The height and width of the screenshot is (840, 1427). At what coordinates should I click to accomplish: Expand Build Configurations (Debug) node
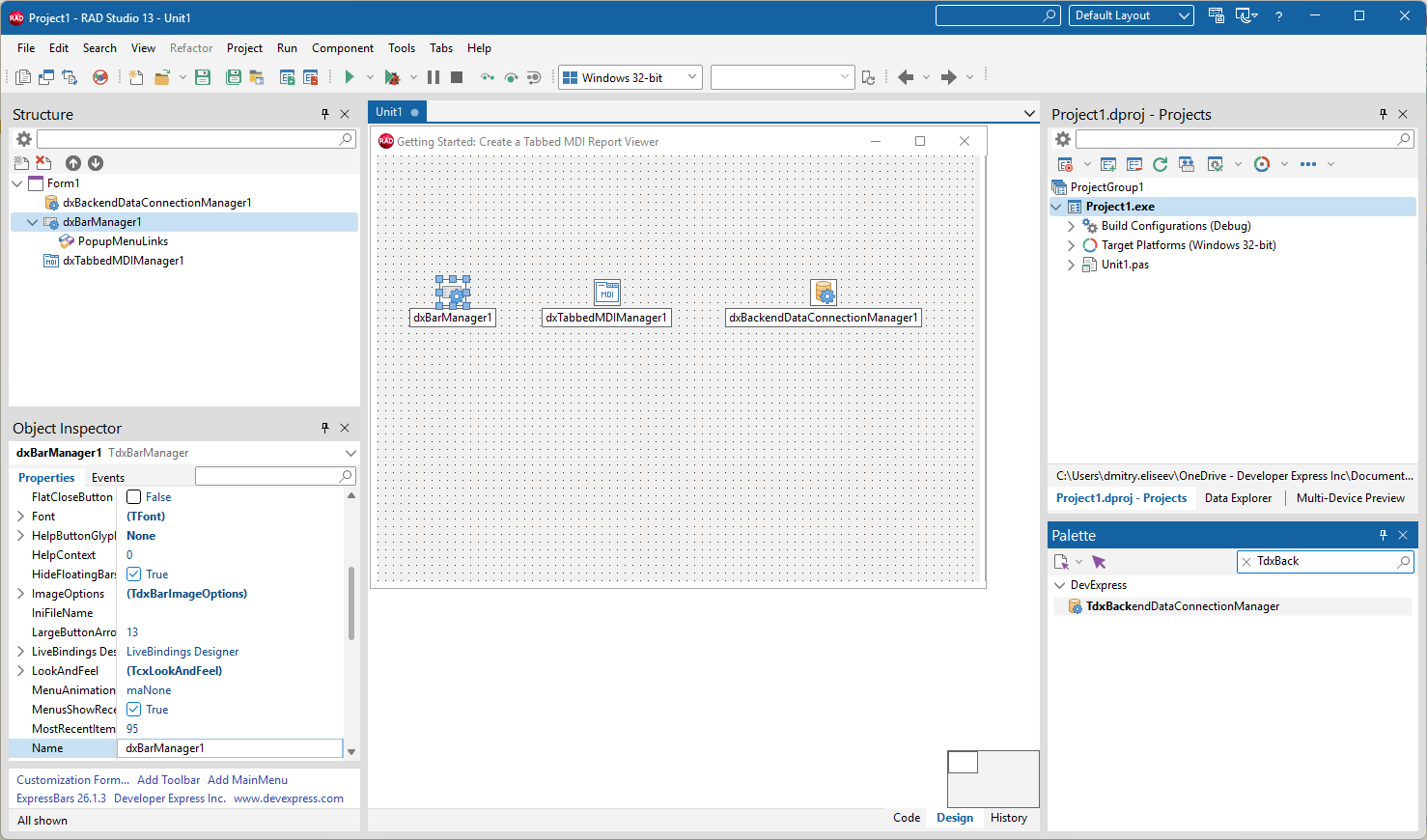(x=1071, y=226)
